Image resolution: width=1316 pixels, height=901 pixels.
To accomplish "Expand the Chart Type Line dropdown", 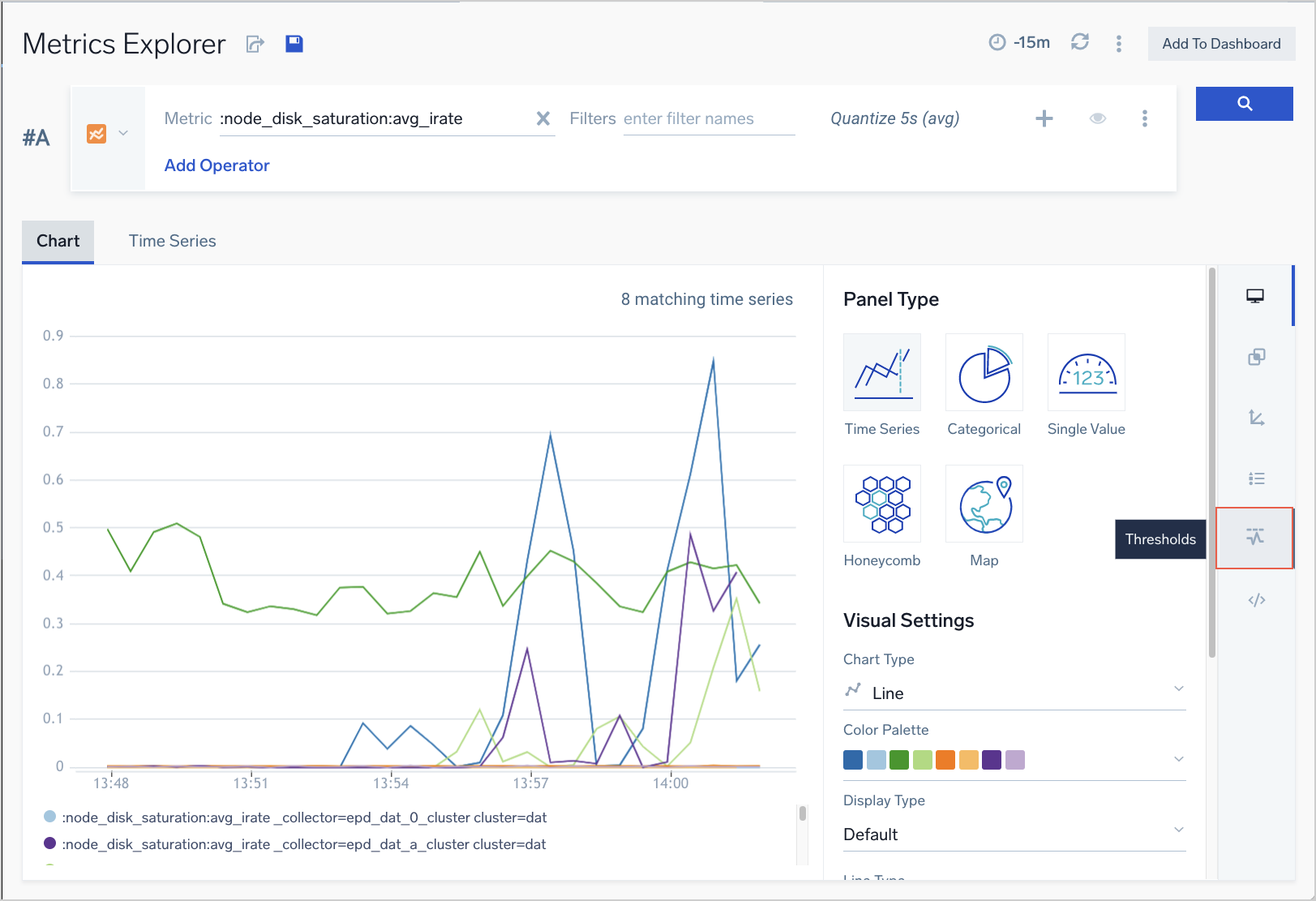I will 1014,693.
